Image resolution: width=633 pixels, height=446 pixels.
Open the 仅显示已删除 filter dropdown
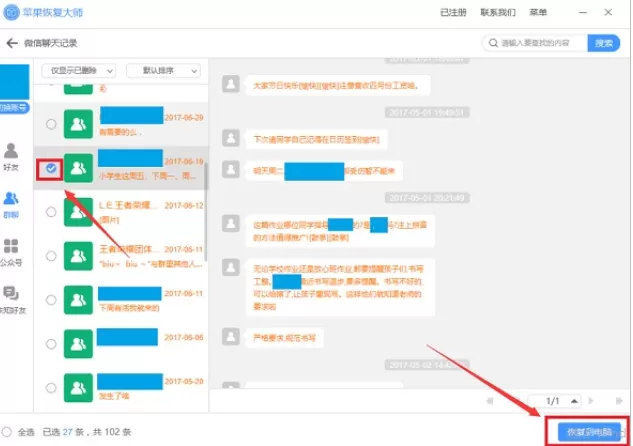tap(79, 71)
